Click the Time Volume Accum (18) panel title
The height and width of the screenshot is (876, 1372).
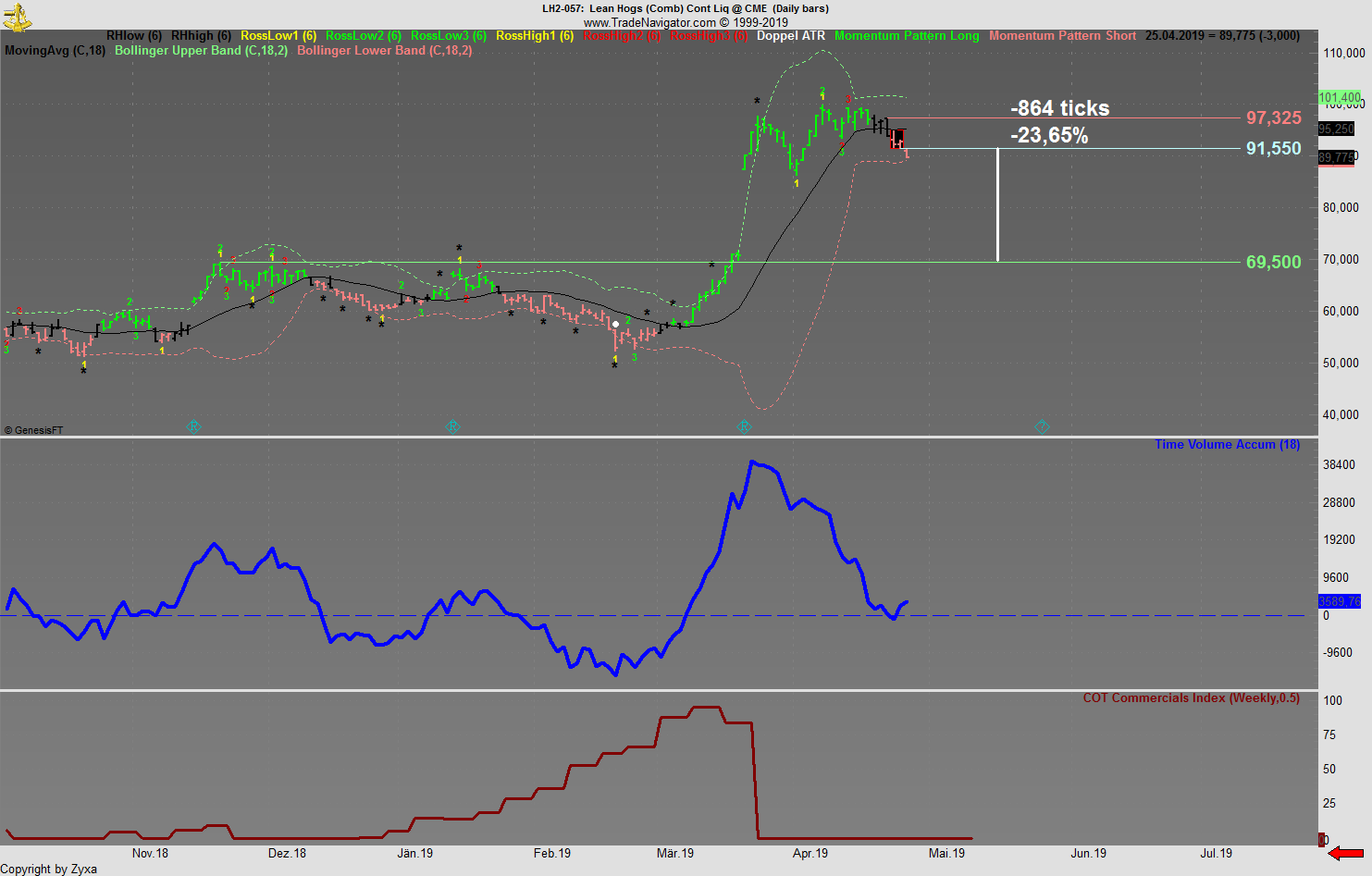[1227, 444]
